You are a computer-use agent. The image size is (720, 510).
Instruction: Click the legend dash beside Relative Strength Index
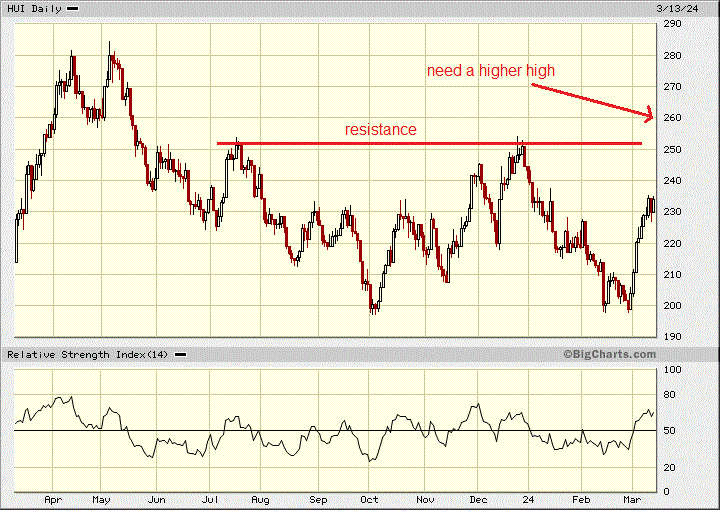point(180,354)
